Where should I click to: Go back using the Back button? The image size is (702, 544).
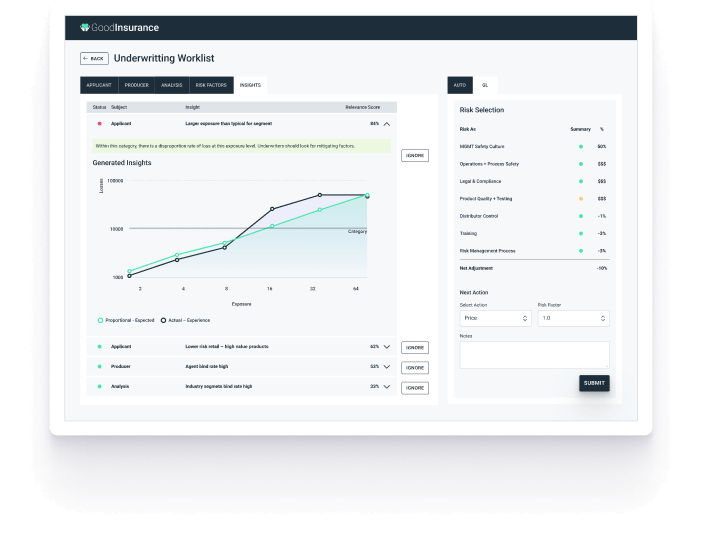coord(94,58)
